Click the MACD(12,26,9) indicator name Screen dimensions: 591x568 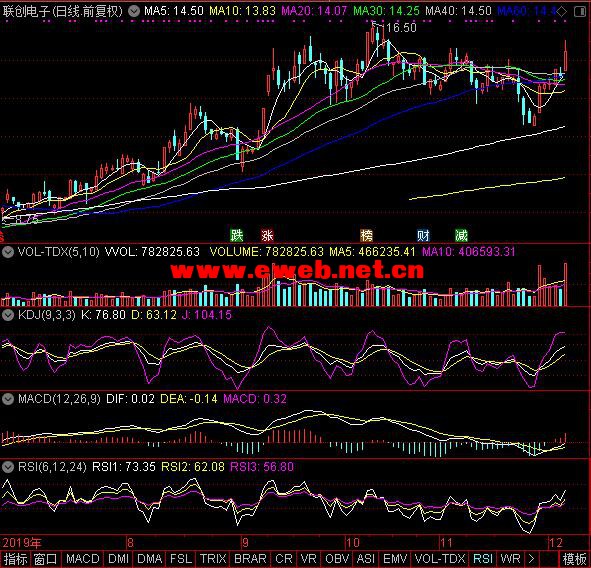[59, 399]
